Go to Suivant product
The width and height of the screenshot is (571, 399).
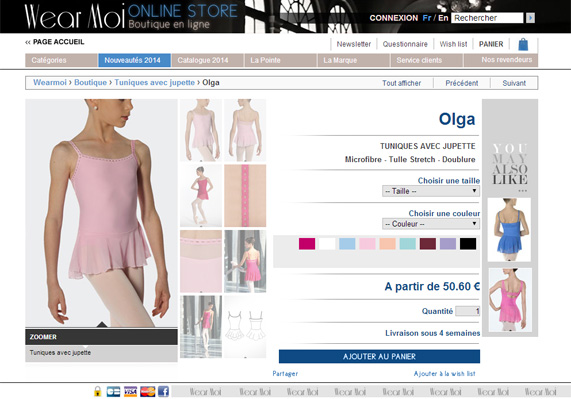click(x=514, y=83)
